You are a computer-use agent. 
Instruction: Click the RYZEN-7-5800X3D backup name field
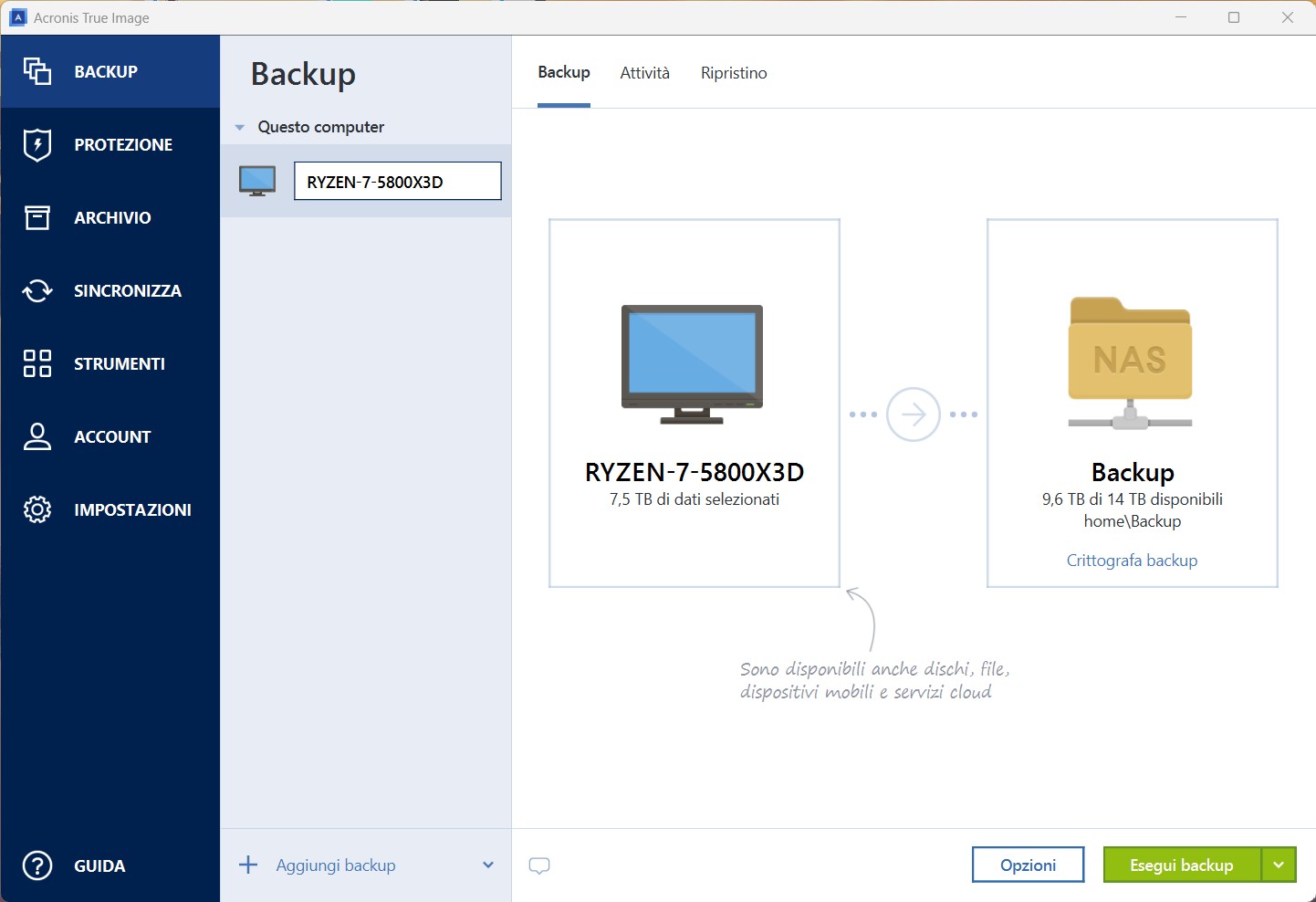[397, 182]
